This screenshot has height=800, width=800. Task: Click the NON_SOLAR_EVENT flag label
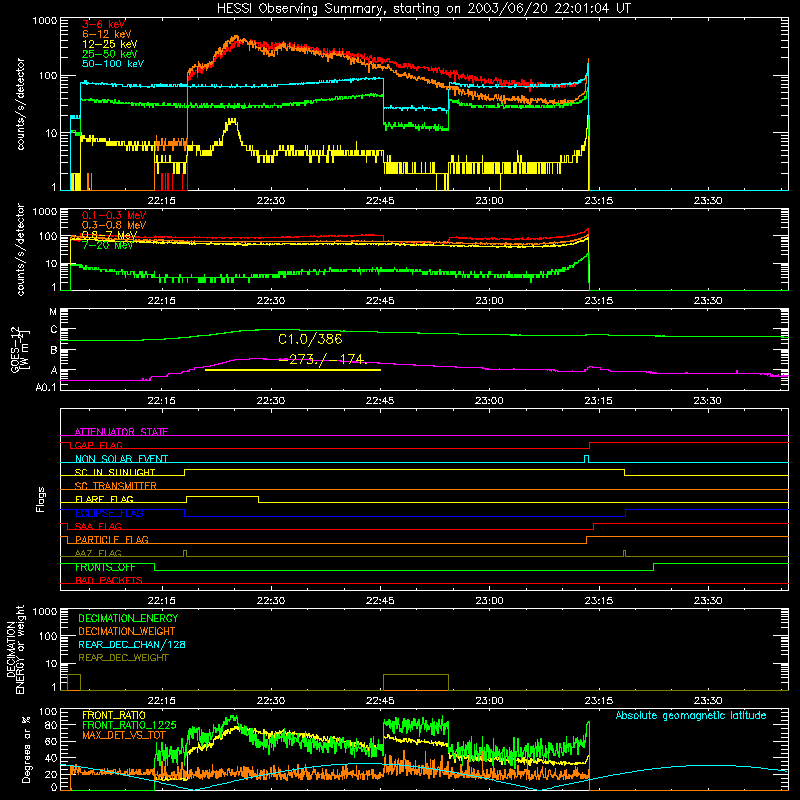[121, 459]
